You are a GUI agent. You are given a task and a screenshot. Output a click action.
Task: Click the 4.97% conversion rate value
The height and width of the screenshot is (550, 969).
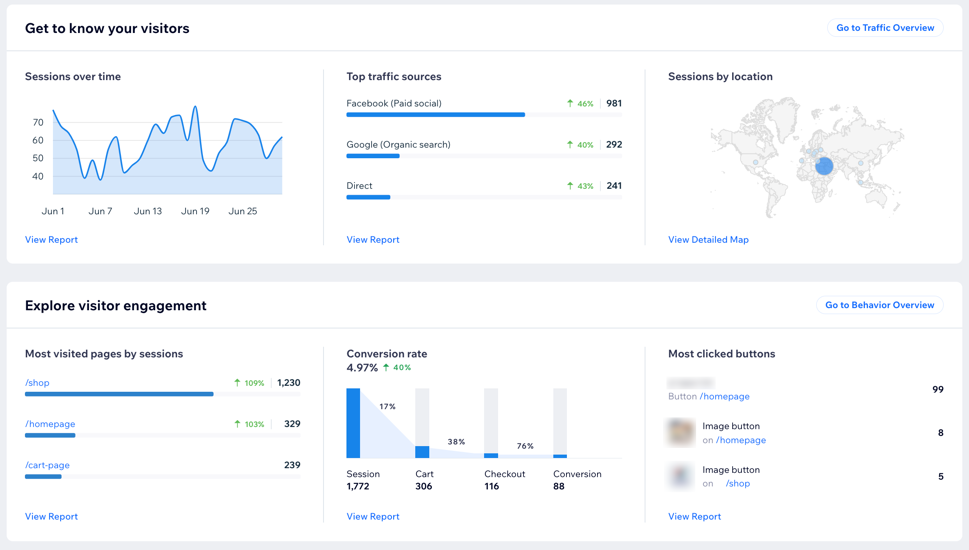pyautogui.click(x=362, y=368)
